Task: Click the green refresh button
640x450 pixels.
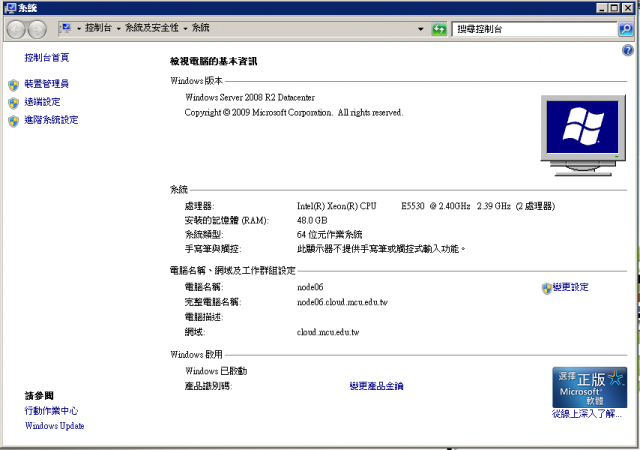Action: tap(439, 29)
